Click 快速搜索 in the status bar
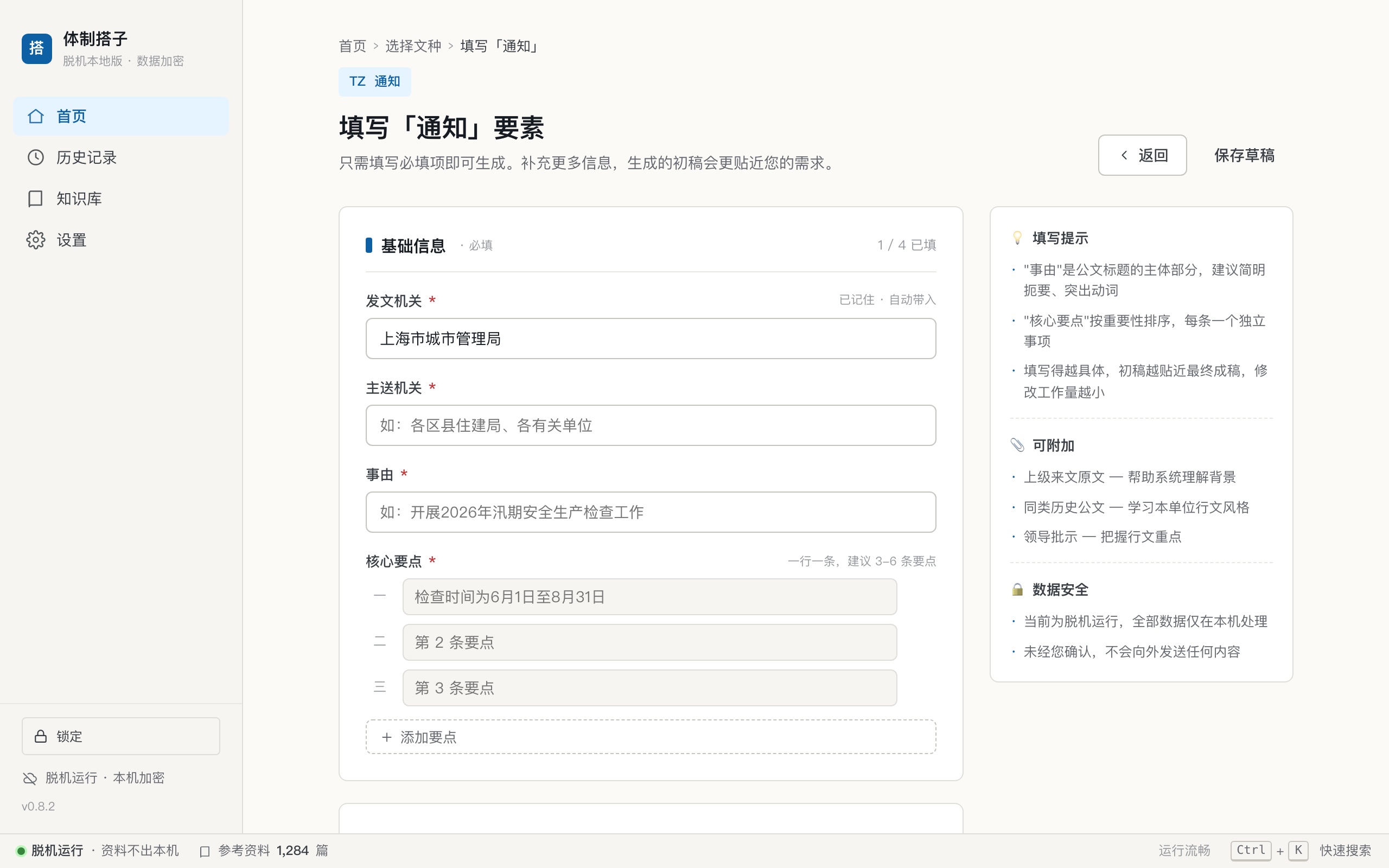Screen dimensions: 1389x868 (1346, 851)
